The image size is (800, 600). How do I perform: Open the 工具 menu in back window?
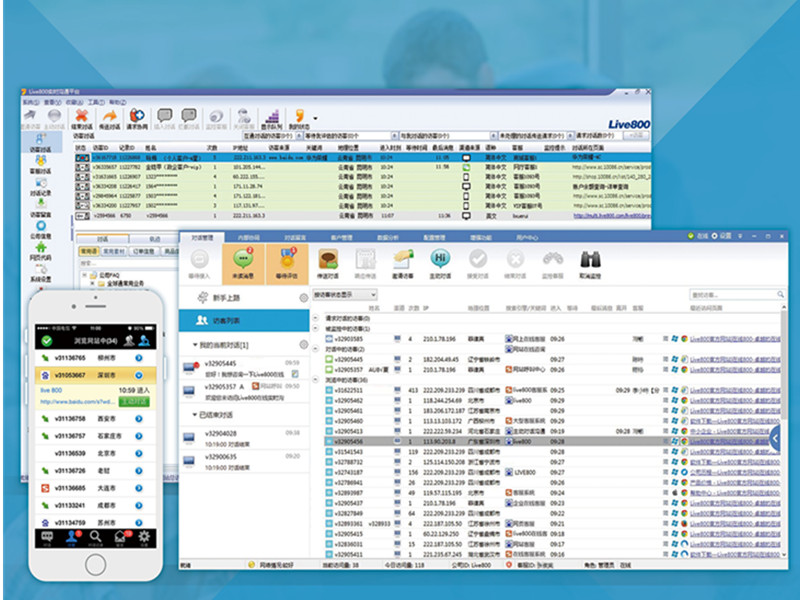[x=96, y=103]
